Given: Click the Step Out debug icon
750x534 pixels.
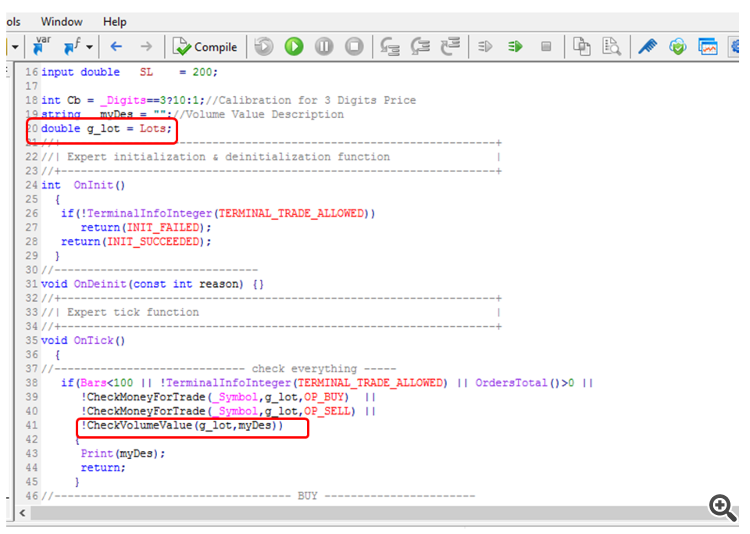Looking at the screenshot, I should [450, 46].
